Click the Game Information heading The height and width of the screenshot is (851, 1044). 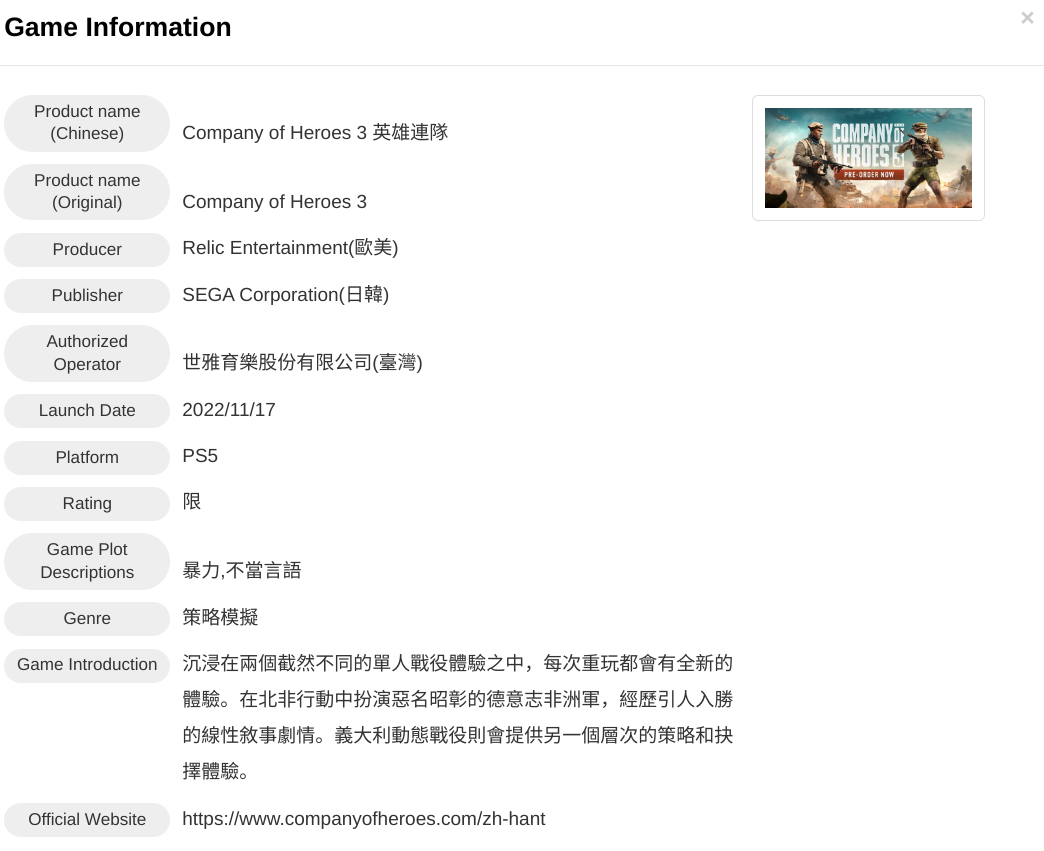pyautogui.click(x=118, y=27)
